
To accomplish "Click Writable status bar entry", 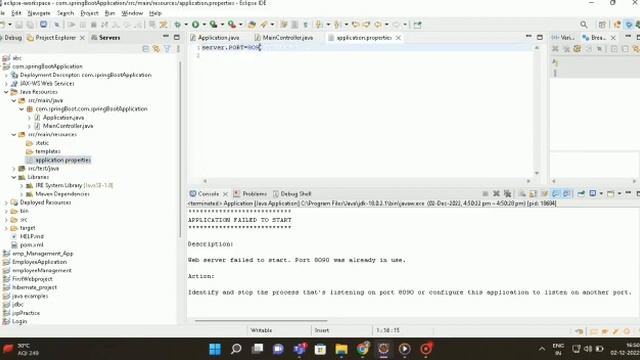I will tap(261, 330).
